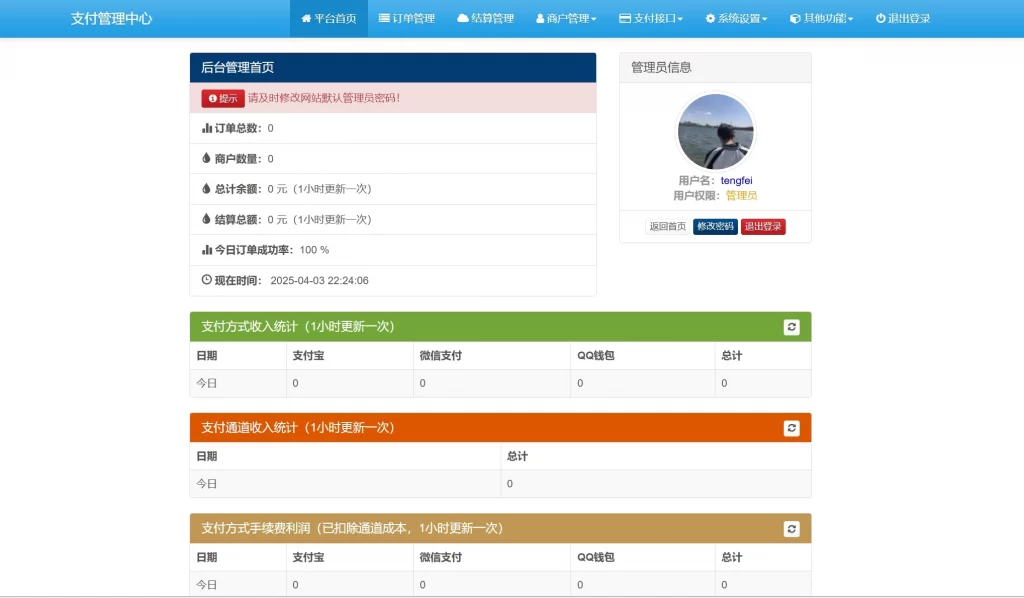
Task: Click the admin profile avatar photo
Action: coord(715,128)
